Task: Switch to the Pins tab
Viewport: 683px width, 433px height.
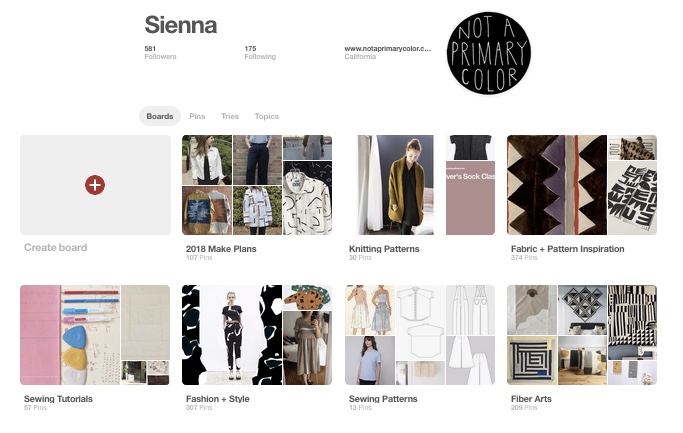Action: tap(197, 116)
